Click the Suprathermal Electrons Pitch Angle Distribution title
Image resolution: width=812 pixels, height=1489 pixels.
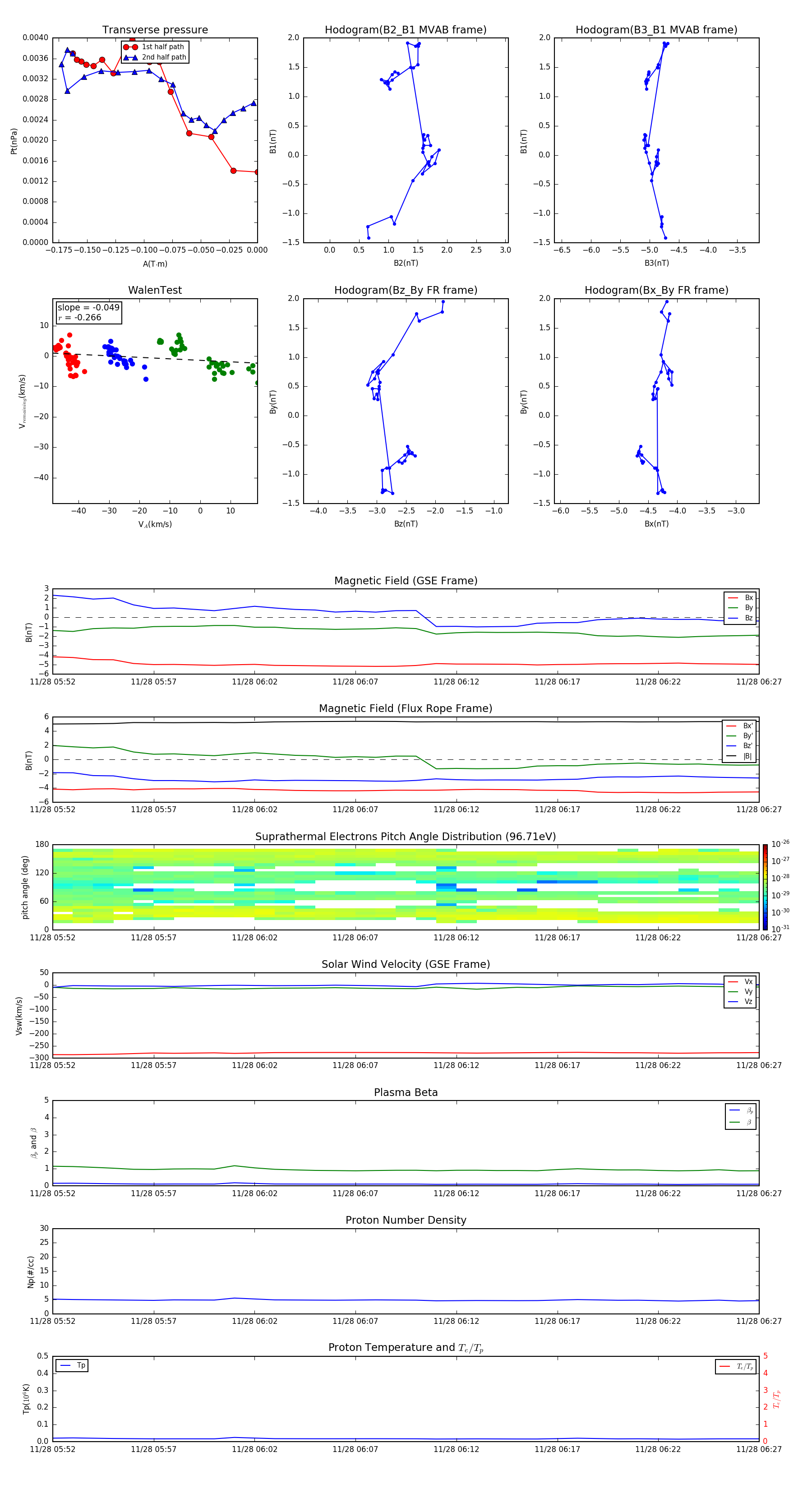(406, 837)
